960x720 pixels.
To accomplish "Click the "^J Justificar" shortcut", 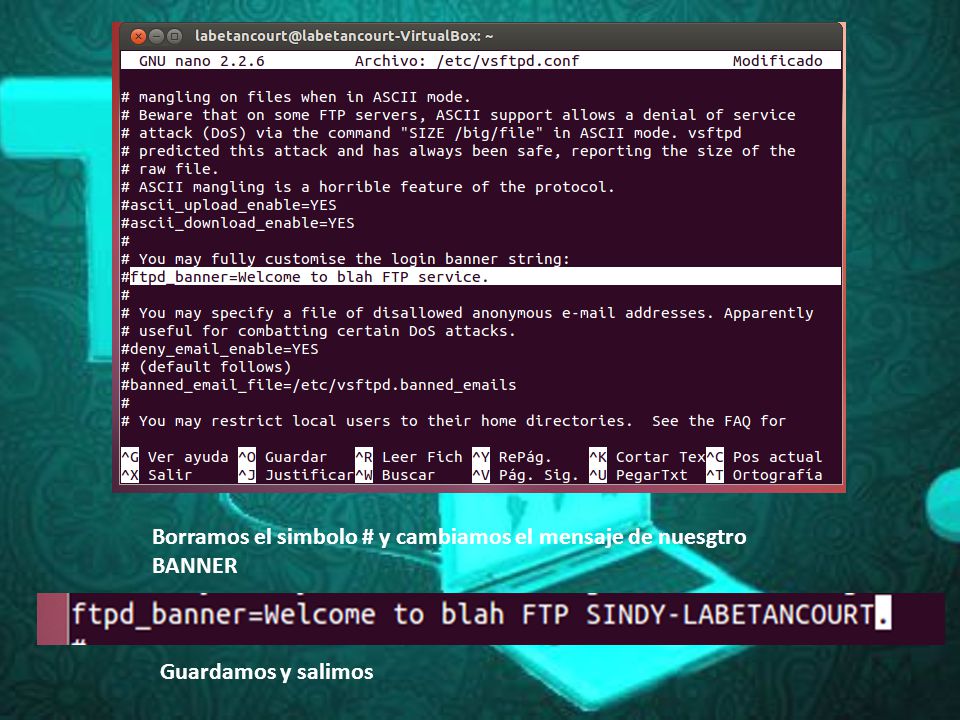I will click(296, 475).
